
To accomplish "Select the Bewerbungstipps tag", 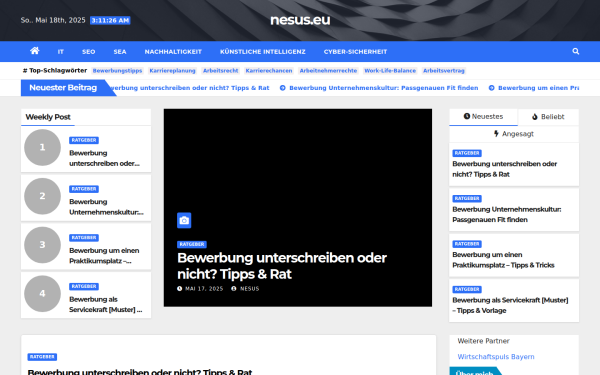I will click(117, 71).
